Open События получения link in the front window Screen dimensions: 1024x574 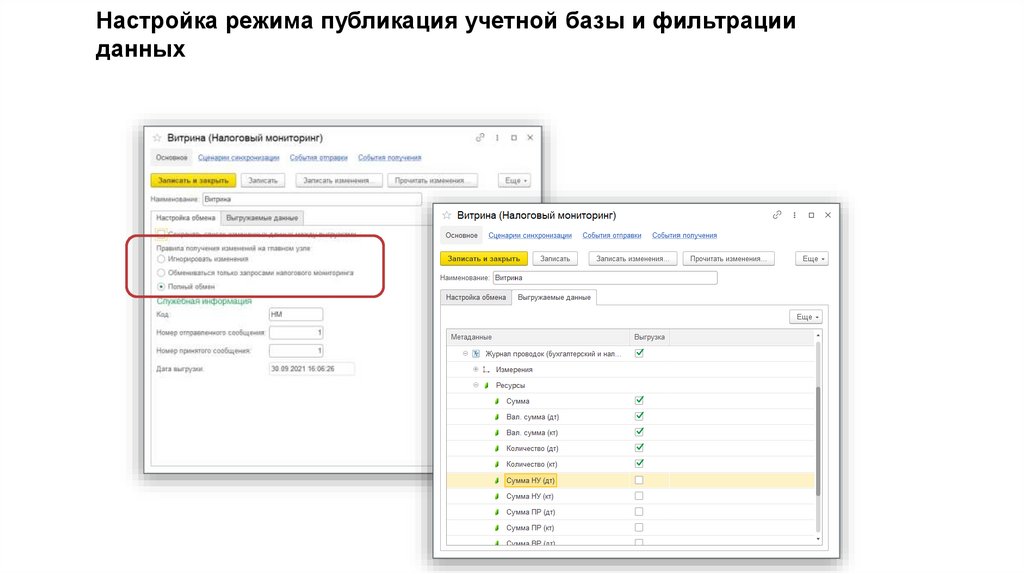tap(684, 236)
